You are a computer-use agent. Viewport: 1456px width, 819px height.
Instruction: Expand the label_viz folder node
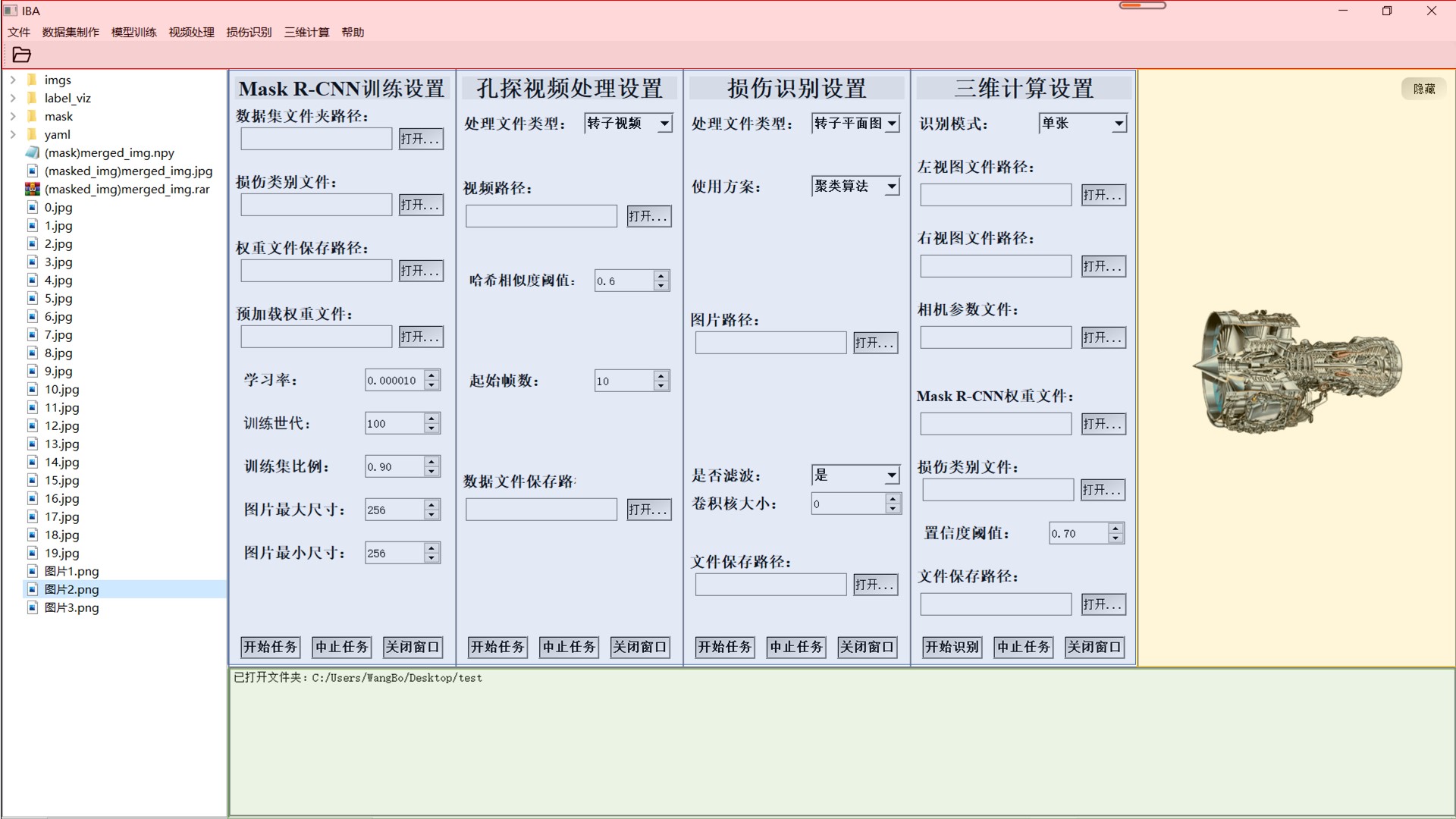(x=13, y=98)
